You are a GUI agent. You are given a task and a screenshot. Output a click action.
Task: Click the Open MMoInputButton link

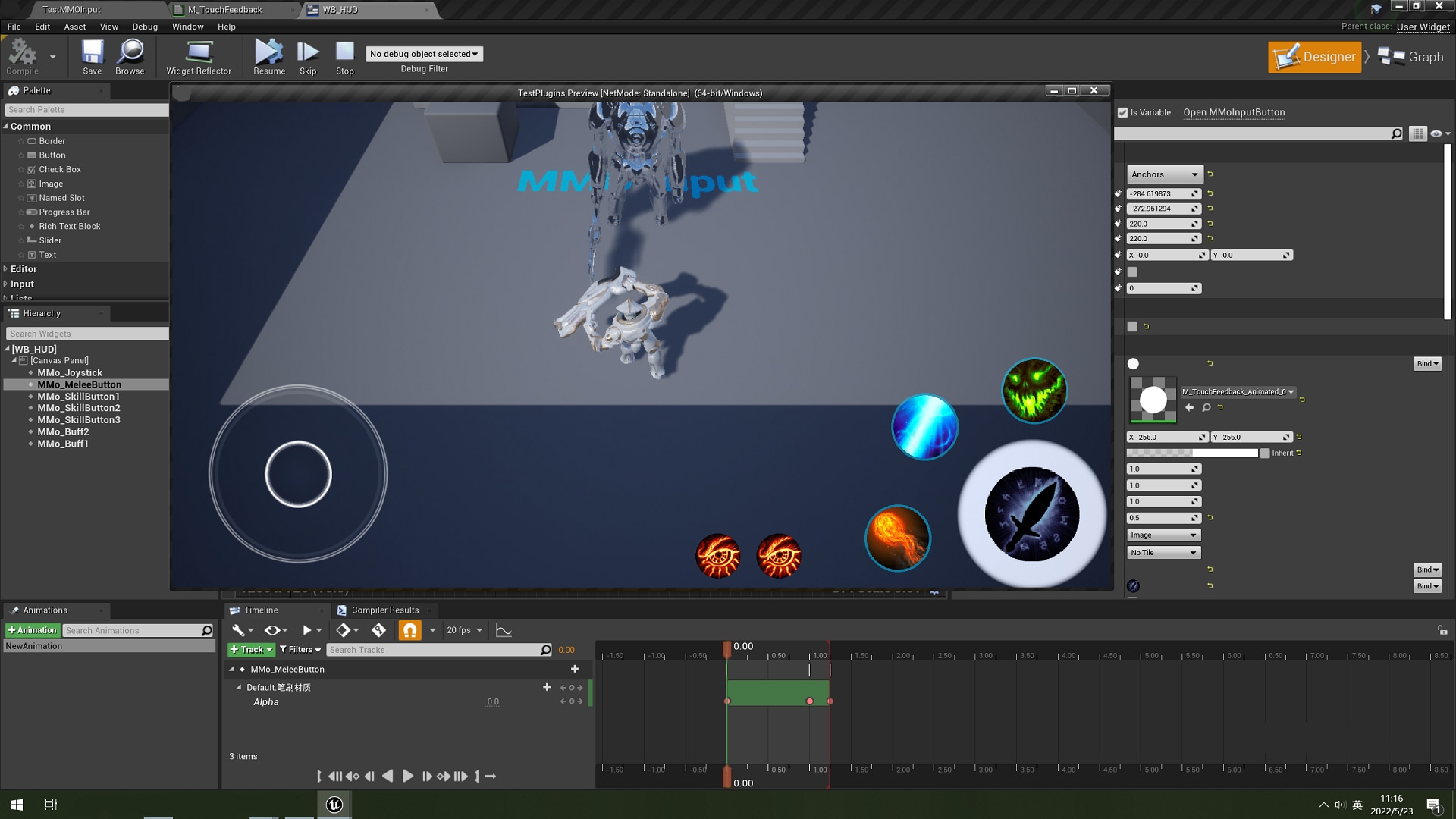pyautogui.click(x=1234, y=112)
